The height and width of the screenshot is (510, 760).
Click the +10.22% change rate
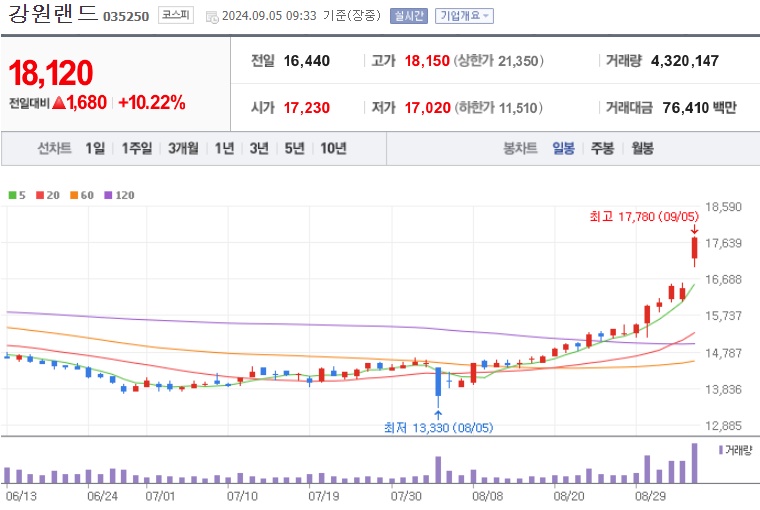[152, 103]
